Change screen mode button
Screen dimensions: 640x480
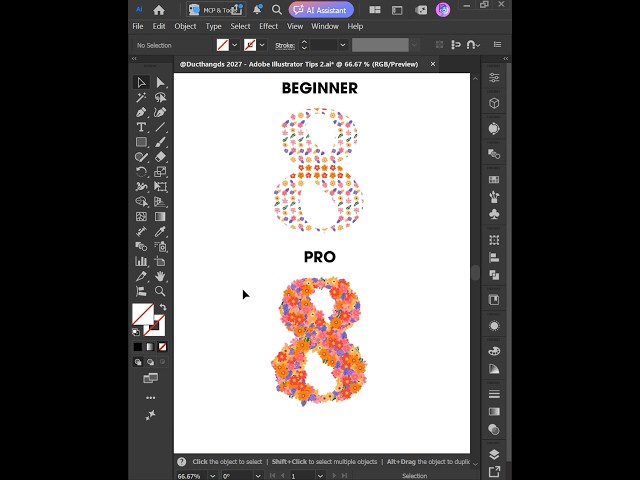click(x=150, y=378)
